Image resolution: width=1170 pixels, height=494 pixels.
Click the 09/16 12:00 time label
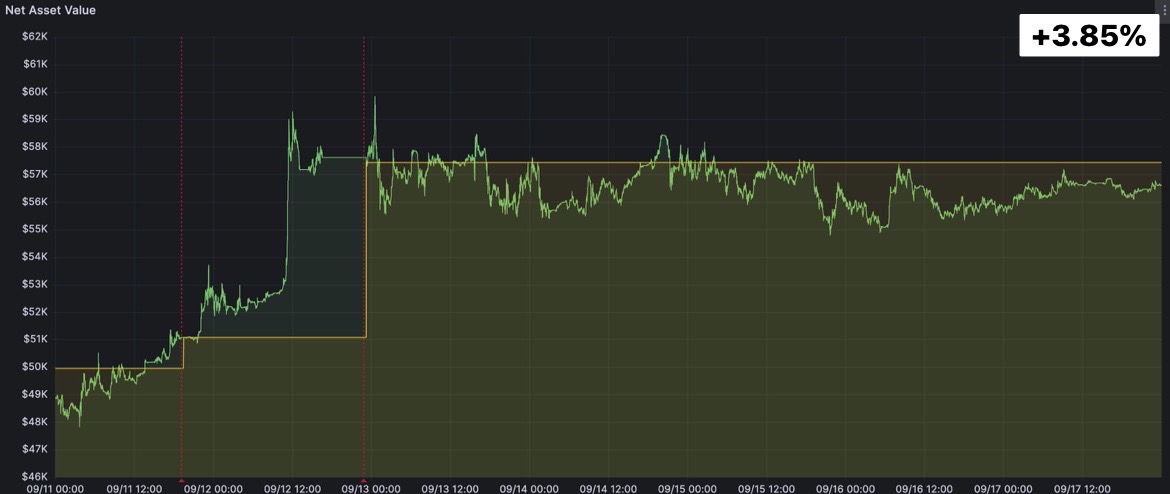(924, 489)
